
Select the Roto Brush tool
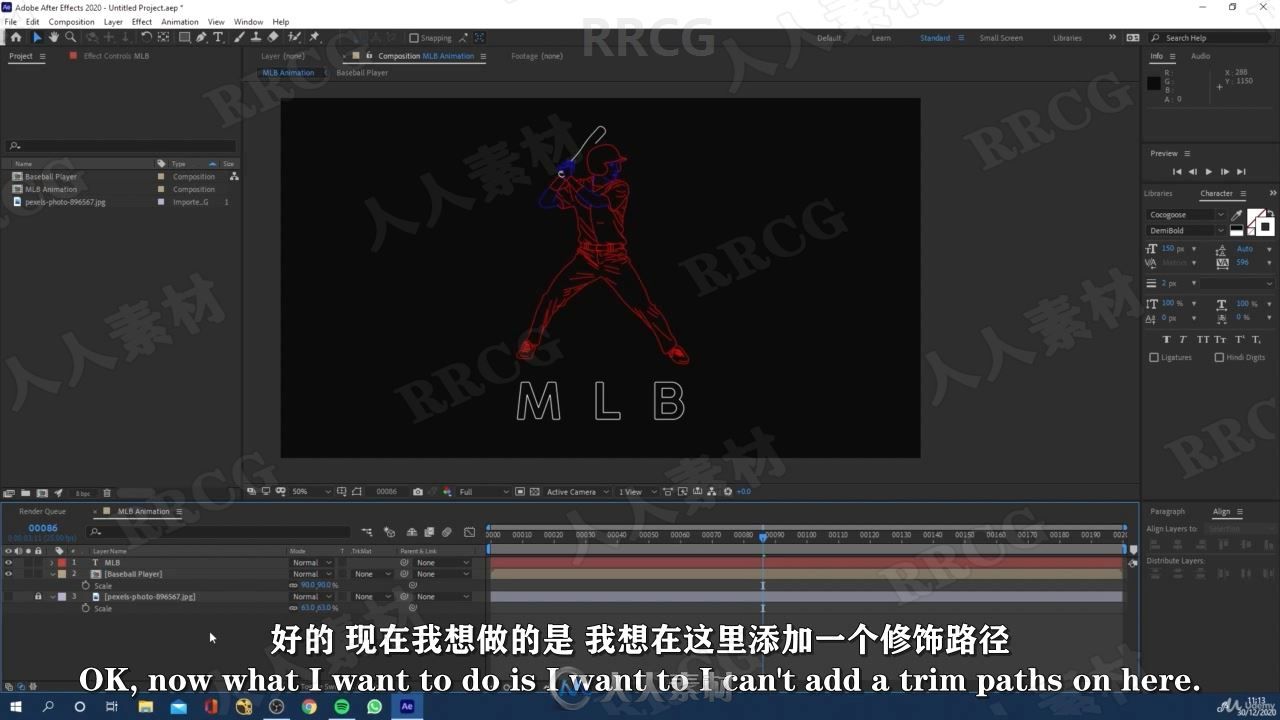click(295, 37)
